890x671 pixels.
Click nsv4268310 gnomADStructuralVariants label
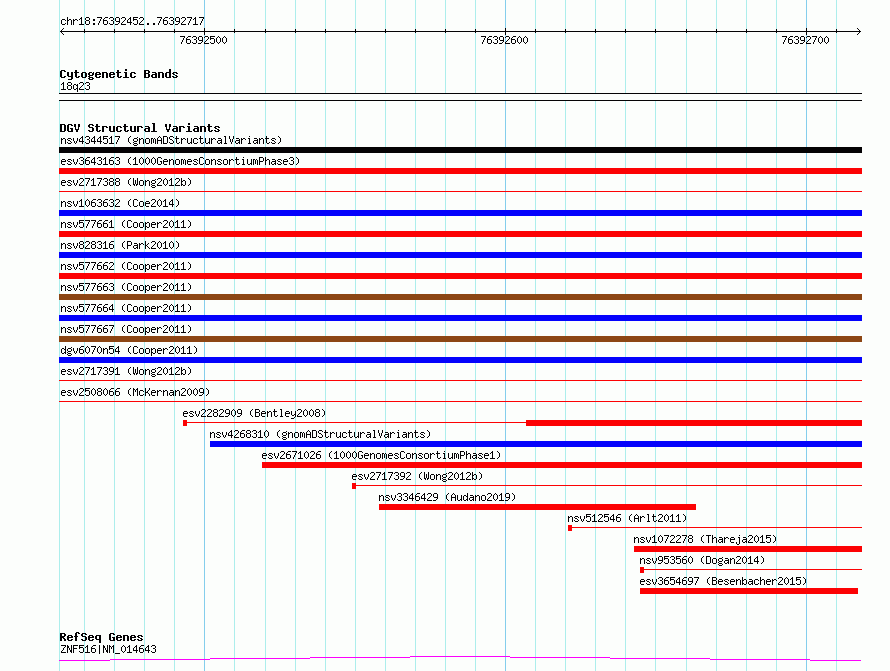click(320, 434)
